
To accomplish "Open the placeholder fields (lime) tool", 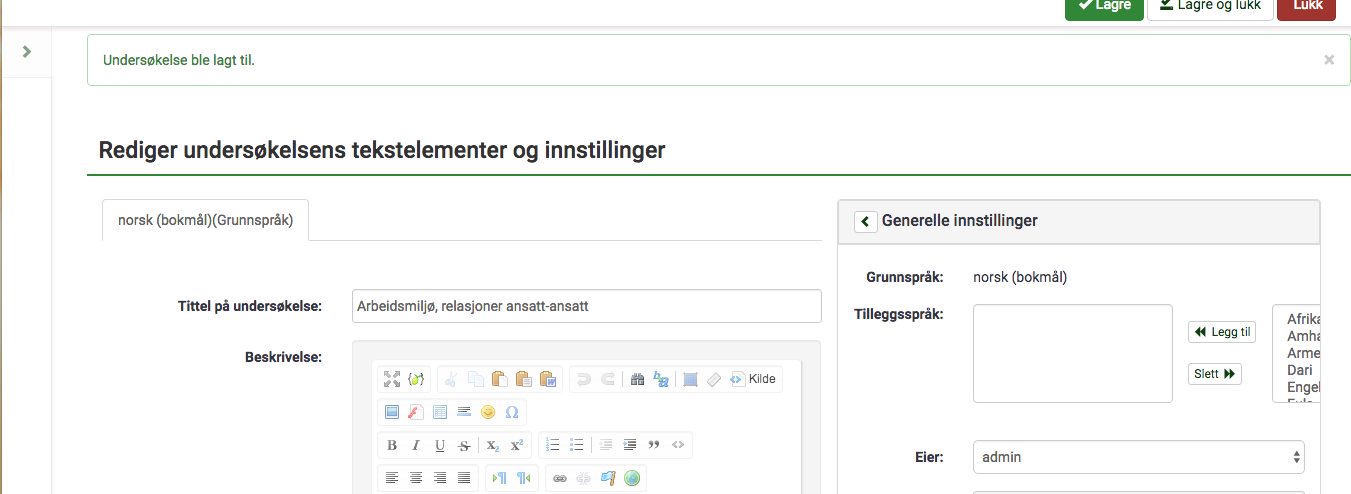I will tap(416, 379).
